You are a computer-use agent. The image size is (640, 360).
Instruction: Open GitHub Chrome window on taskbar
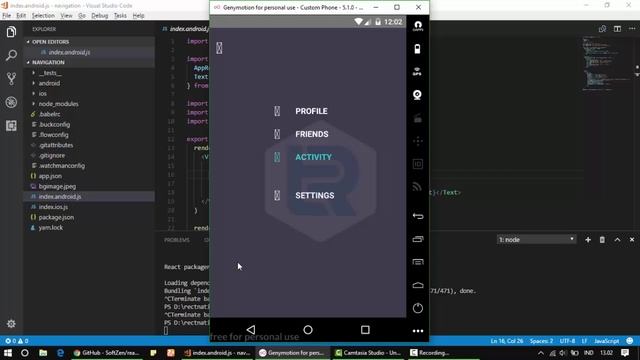(x=107, y=353)
